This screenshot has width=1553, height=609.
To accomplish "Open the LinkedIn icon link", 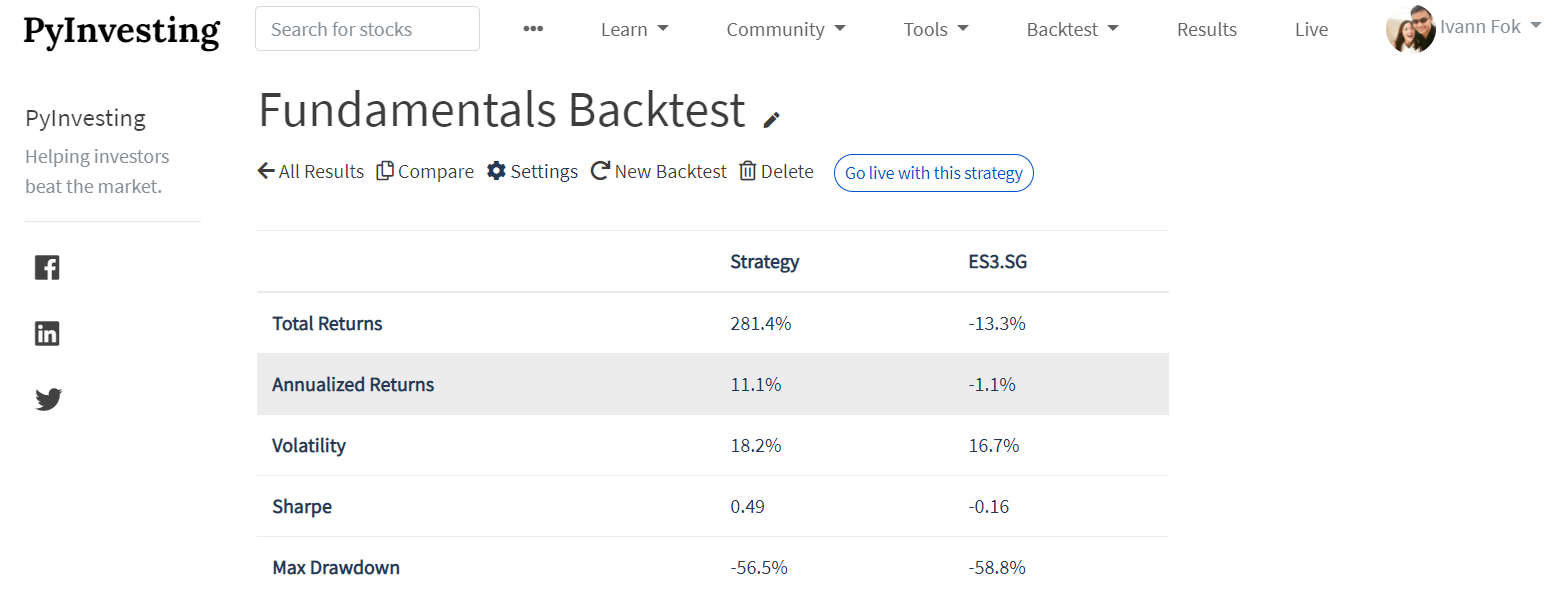I will pos(47,333).
